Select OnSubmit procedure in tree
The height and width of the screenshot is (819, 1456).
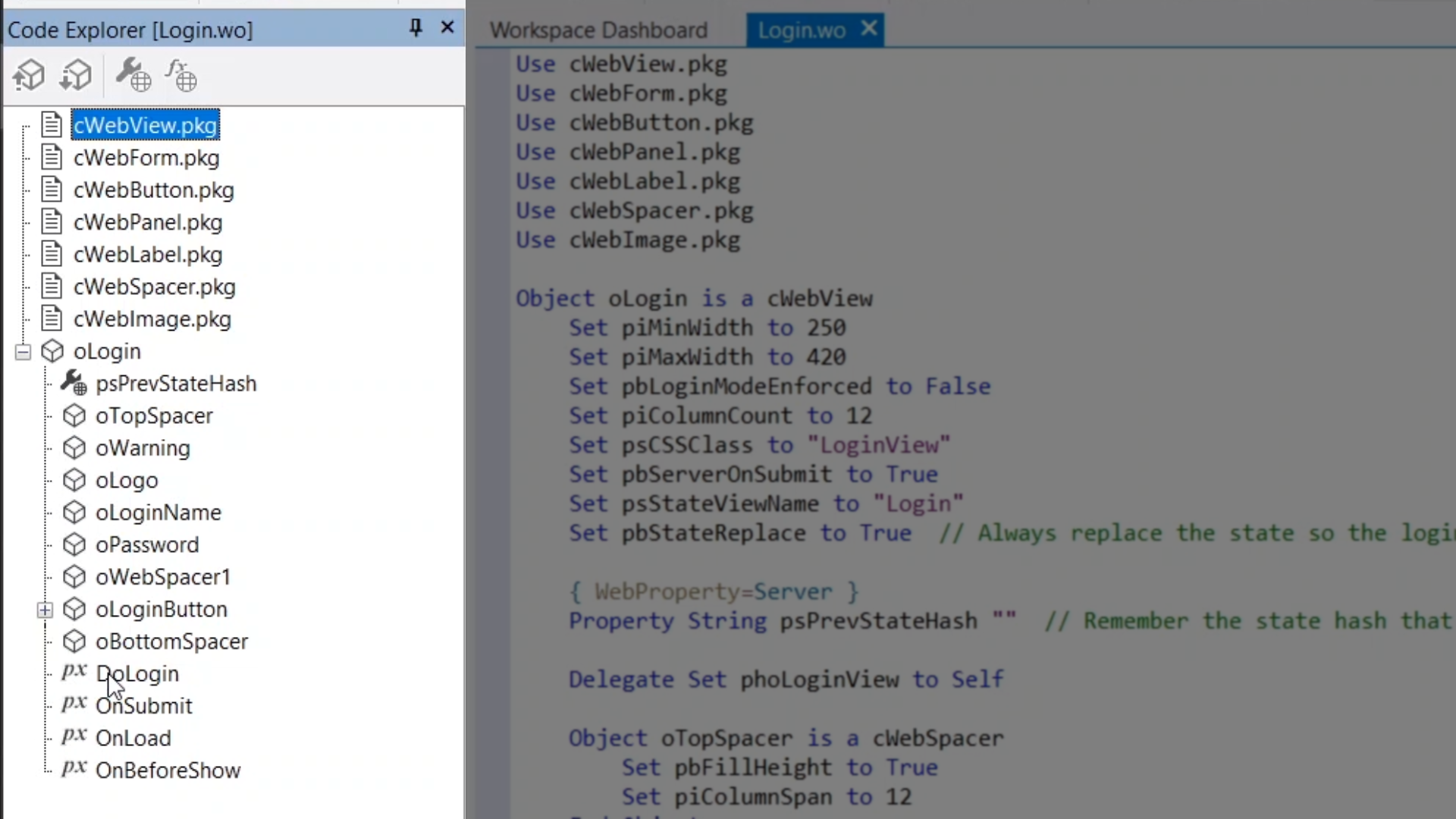144,706
